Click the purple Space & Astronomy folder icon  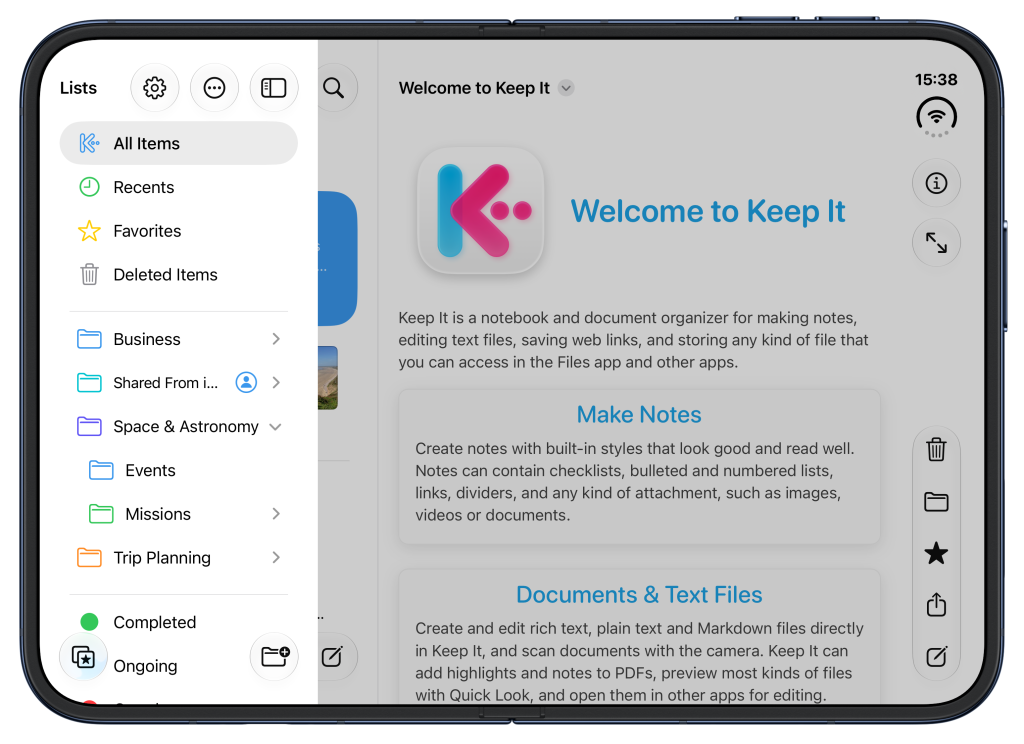point(89,427)
